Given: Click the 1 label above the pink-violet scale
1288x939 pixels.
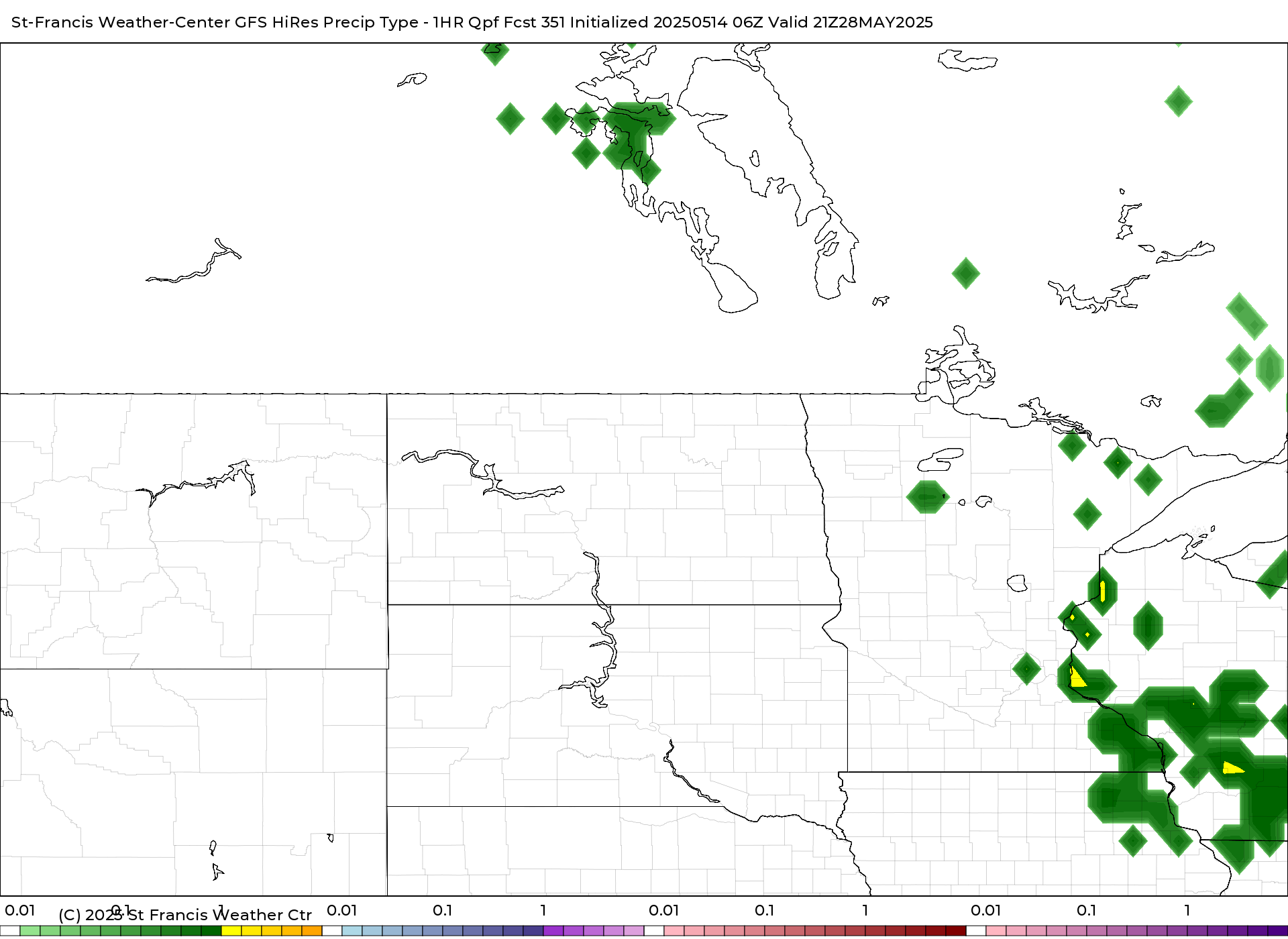Looking at the screenshot, I should click(x=1187, y=911).
